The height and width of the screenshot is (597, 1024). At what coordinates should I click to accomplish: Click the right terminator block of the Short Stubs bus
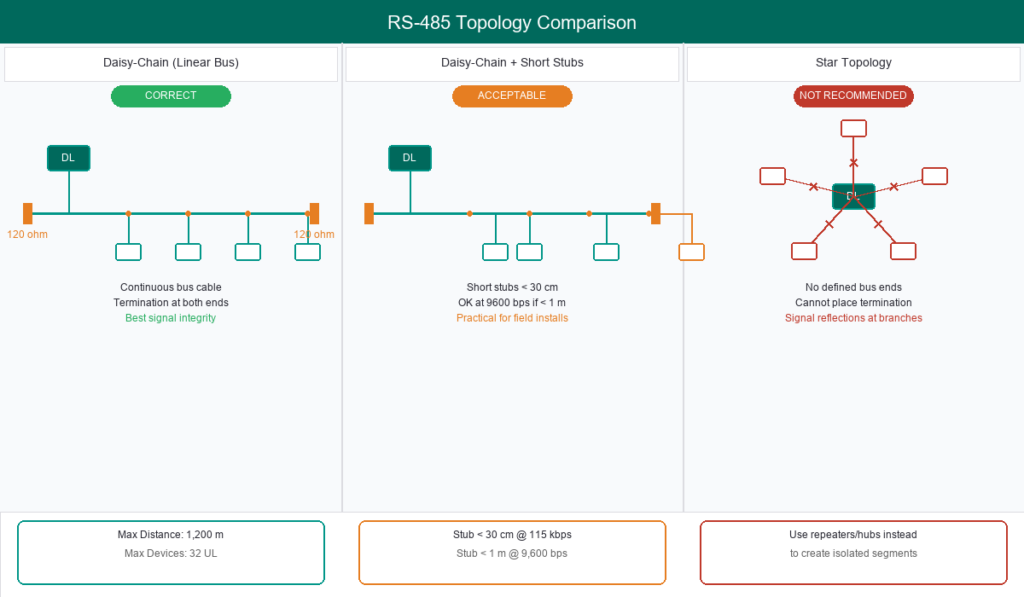click(x=656, y=214)
